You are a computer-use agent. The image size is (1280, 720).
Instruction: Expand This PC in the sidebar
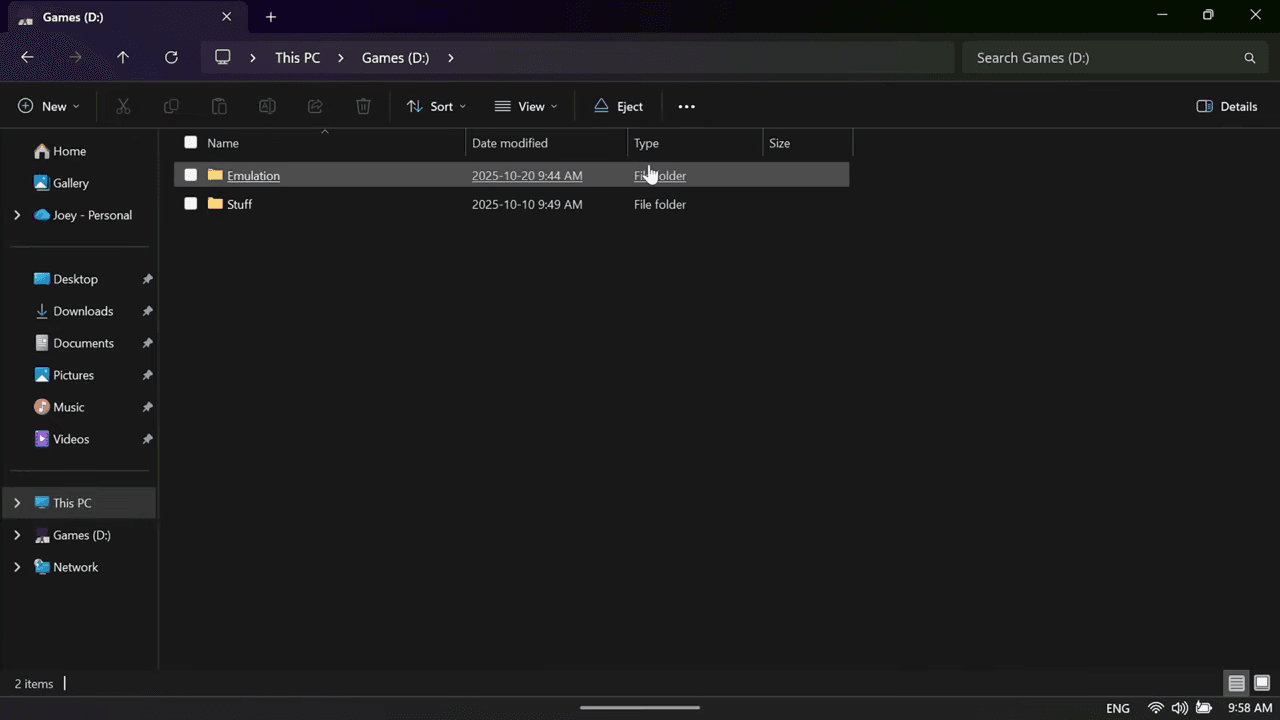17,503
